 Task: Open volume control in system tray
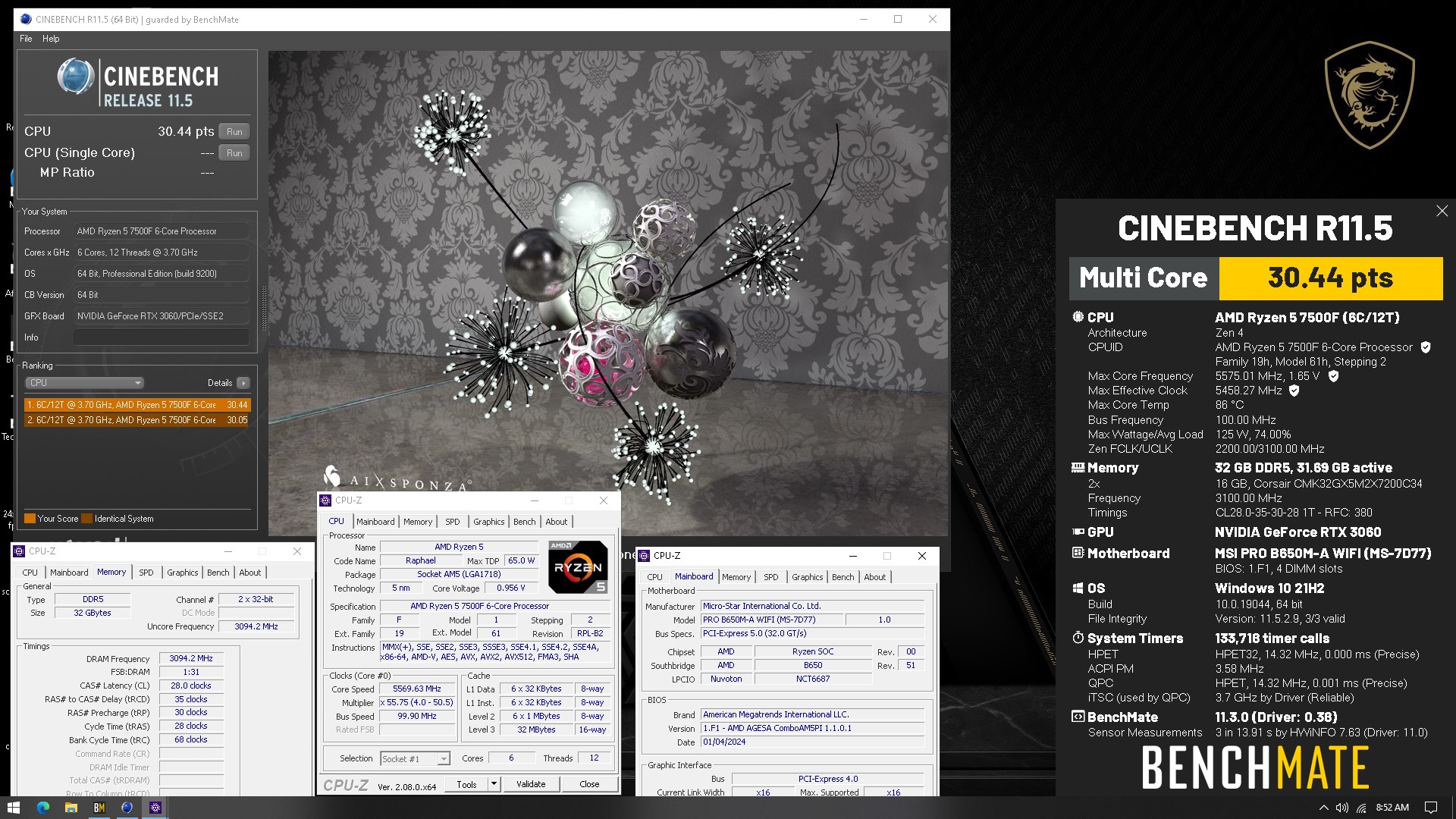tap(1342, 808)
